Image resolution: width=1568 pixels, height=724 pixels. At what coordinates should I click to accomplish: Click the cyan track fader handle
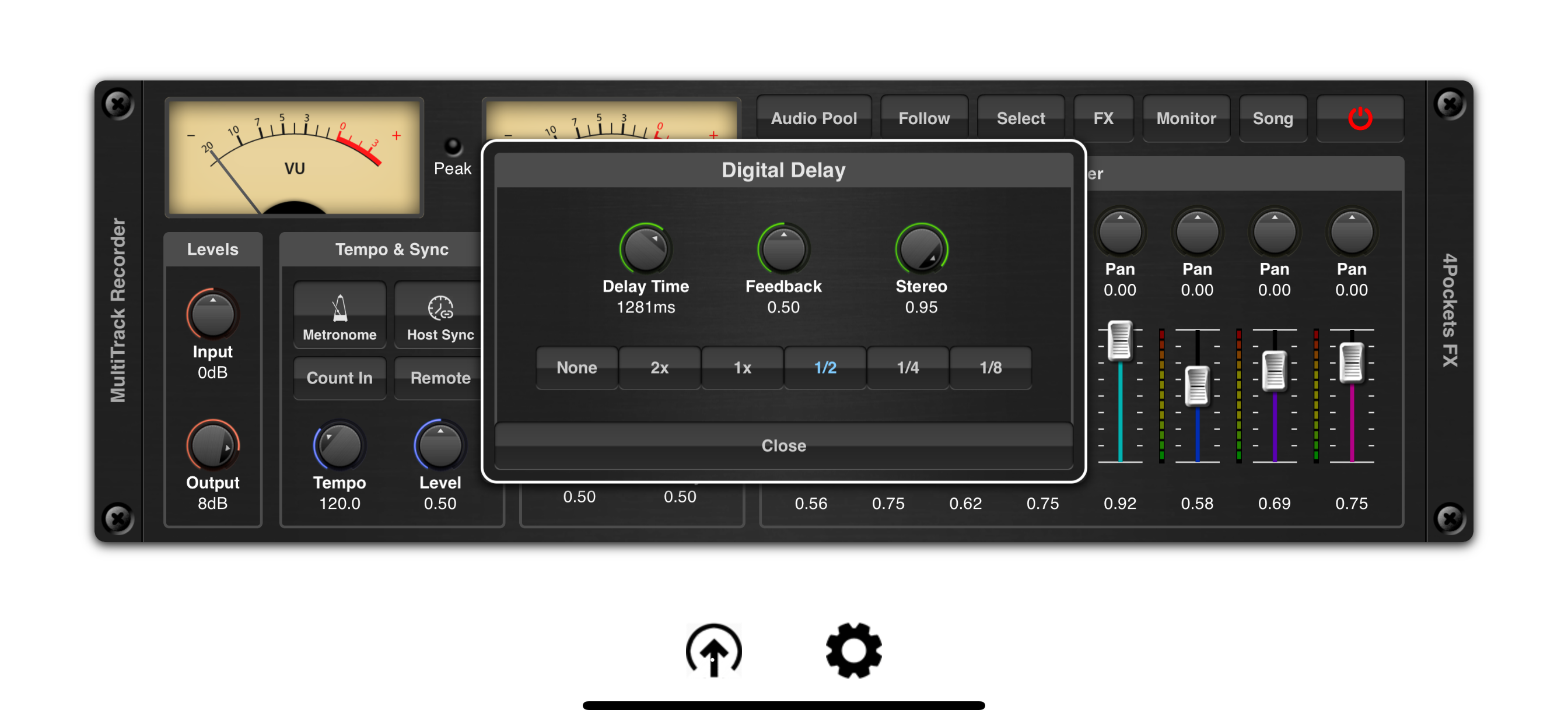point(1119,340)
